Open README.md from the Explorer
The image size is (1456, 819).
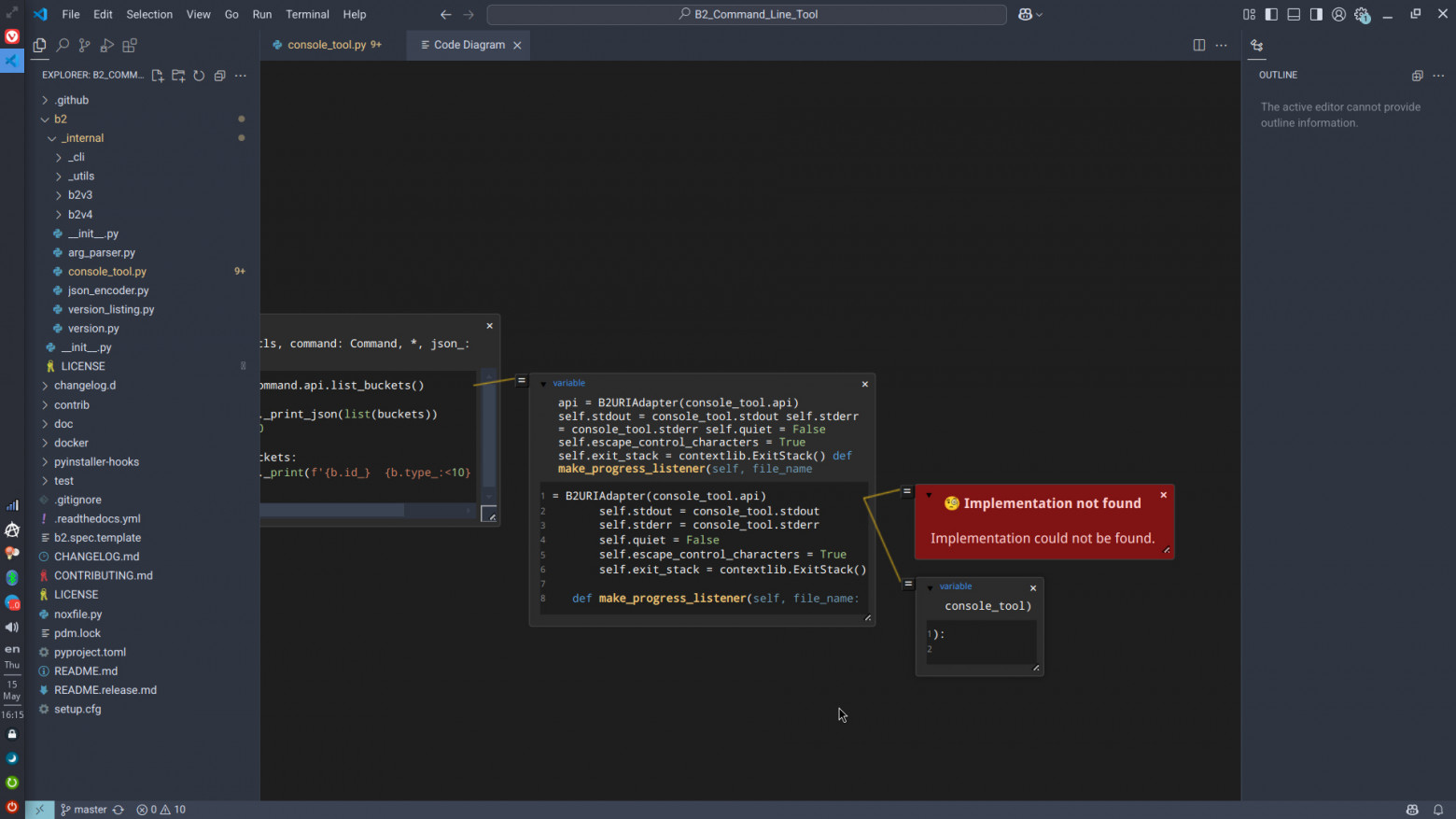84,671
